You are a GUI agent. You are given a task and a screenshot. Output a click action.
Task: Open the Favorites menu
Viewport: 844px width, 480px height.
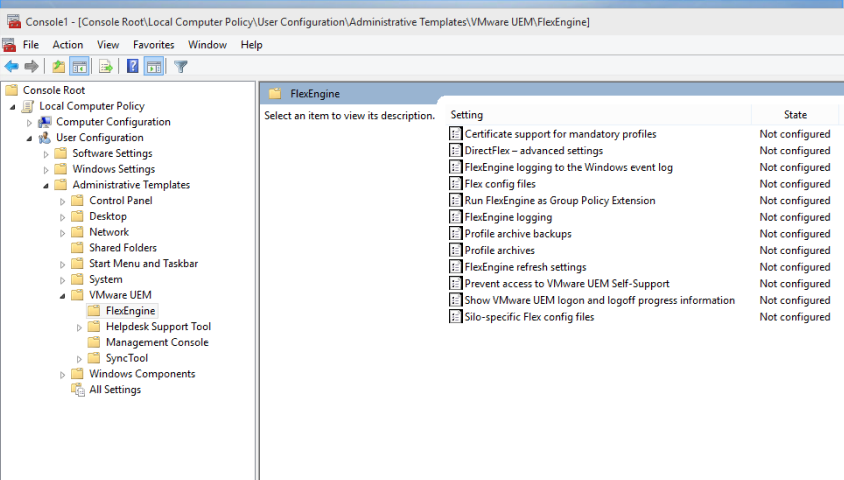point(153,44)
